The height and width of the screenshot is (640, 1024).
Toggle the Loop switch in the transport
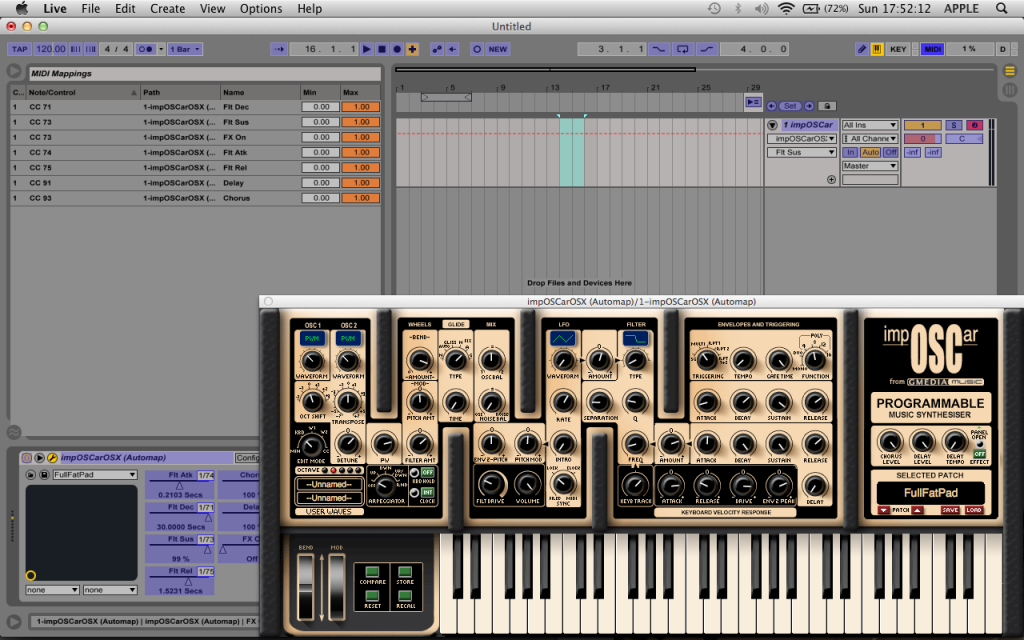coord(682,49)
